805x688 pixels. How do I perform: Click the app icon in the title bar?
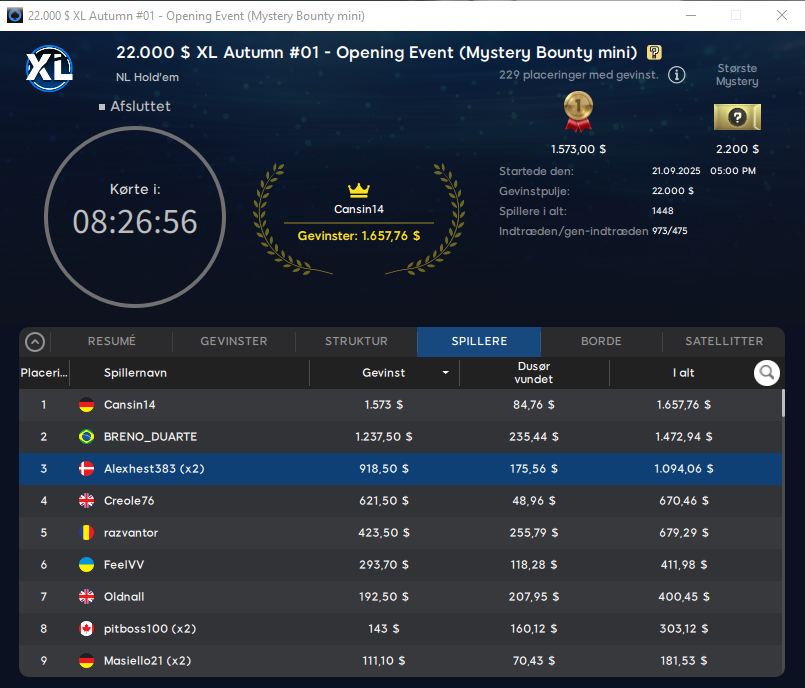click(x=15, y=15)
